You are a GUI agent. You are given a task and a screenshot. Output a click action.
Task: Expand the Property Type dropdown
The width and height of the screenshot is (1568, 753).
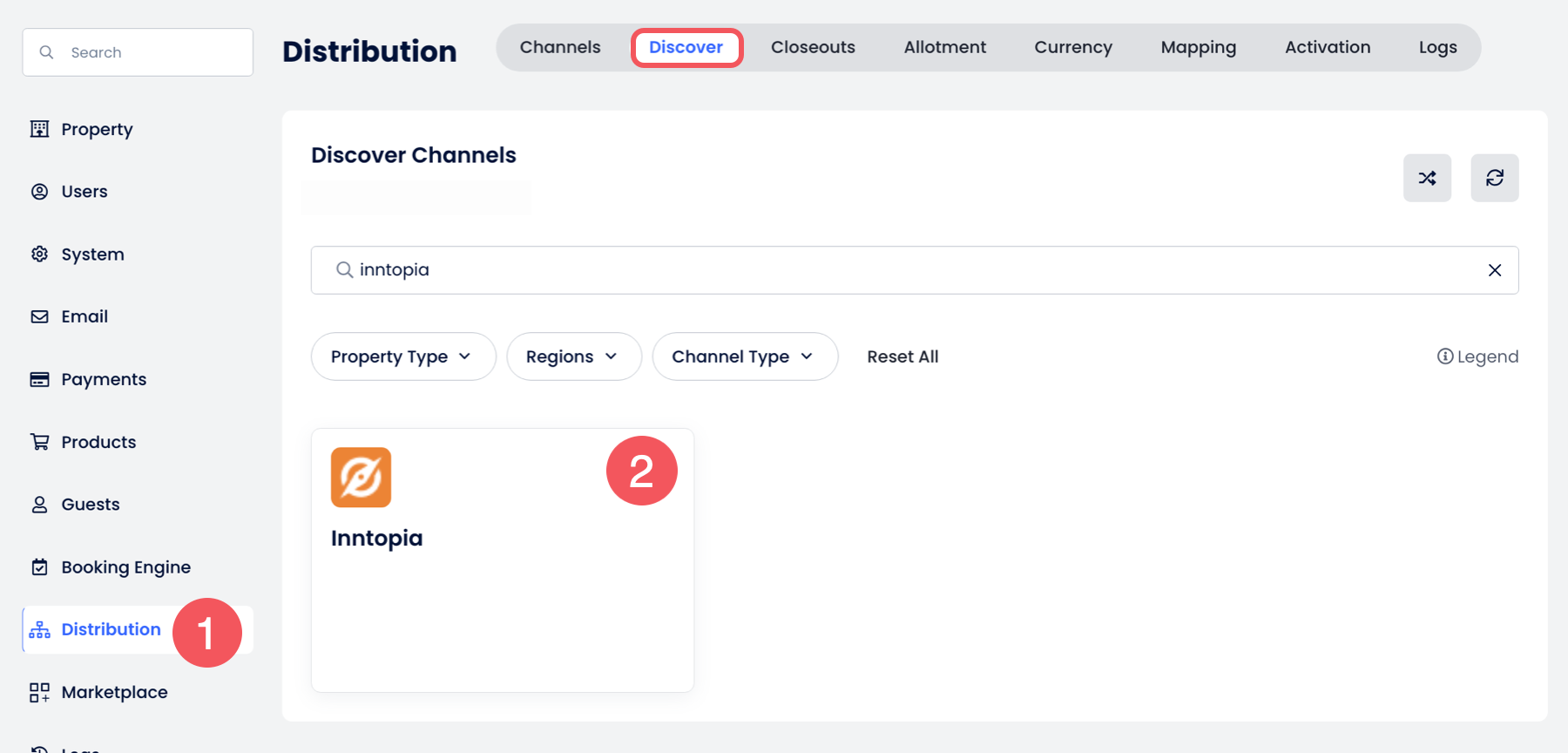(x=402, y=356)
